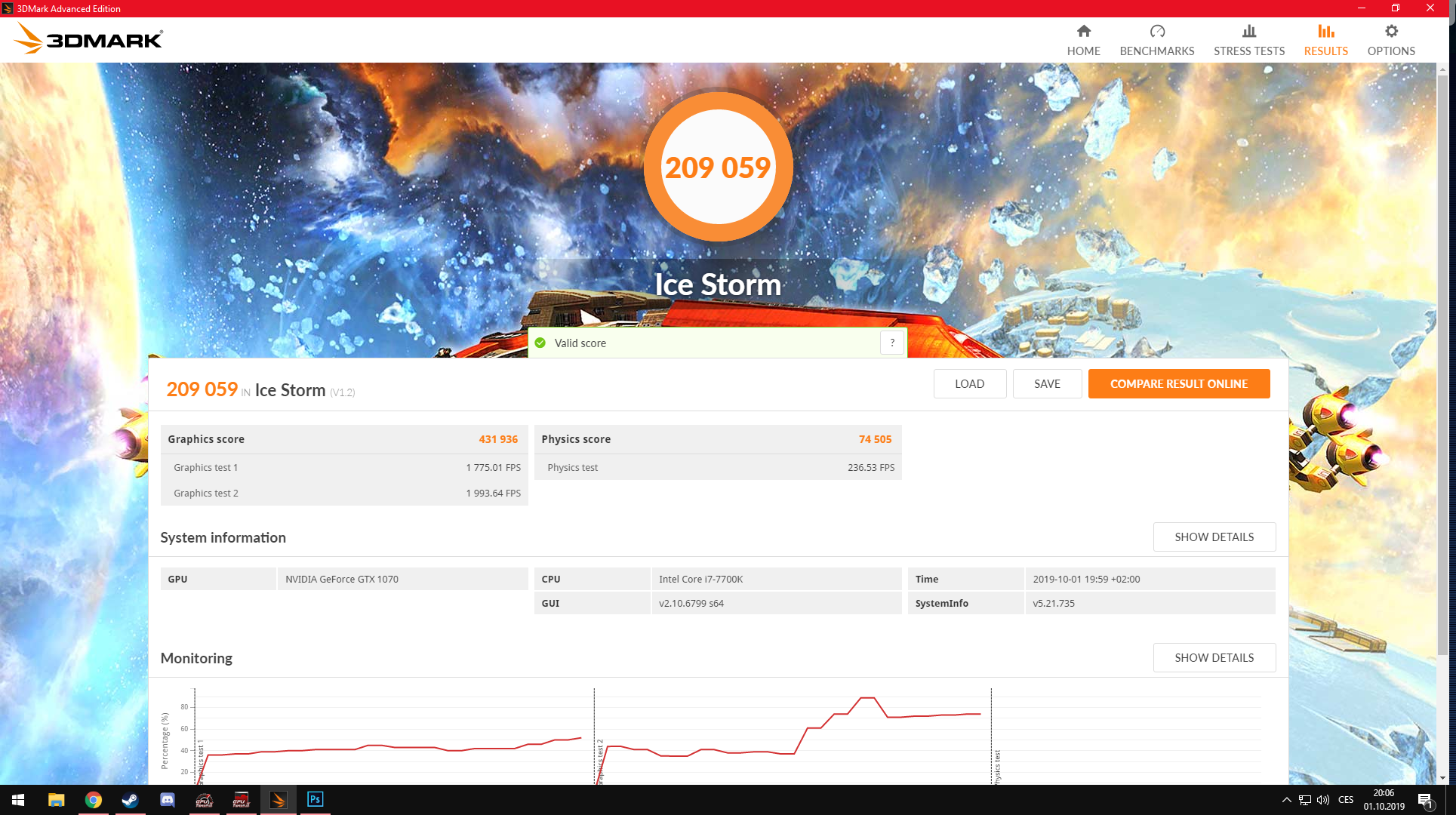Click NVIDIA GeForce GTX 1070 value

[x=342, y=579]
